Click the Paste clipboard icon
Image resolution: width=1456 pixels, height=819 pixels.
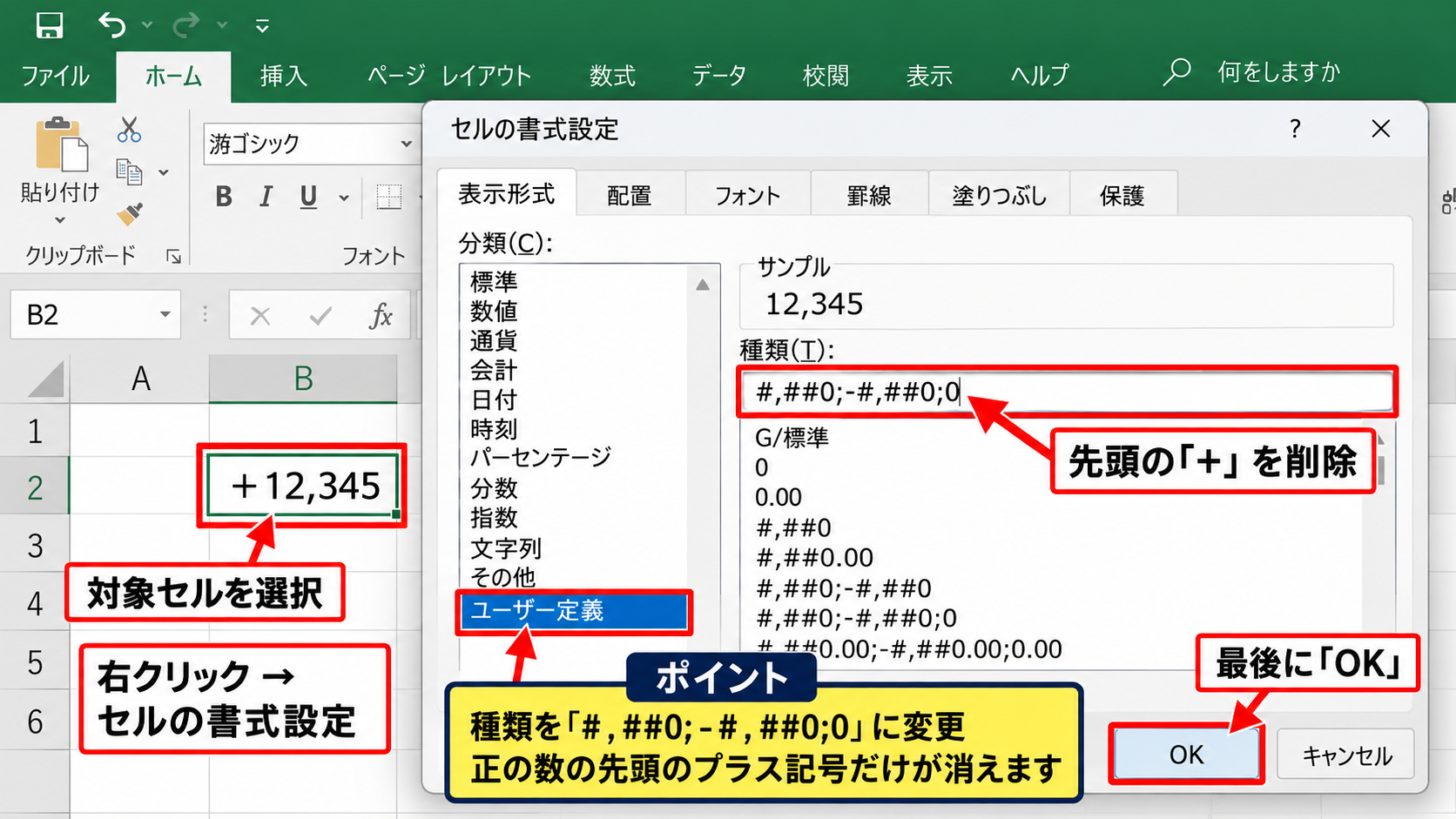click(x=61, y=144)
